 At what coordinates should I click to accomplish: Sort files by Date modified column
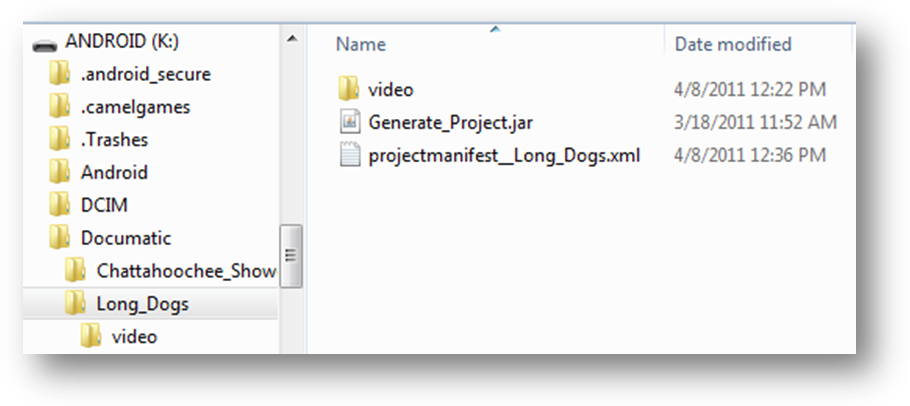733,44
